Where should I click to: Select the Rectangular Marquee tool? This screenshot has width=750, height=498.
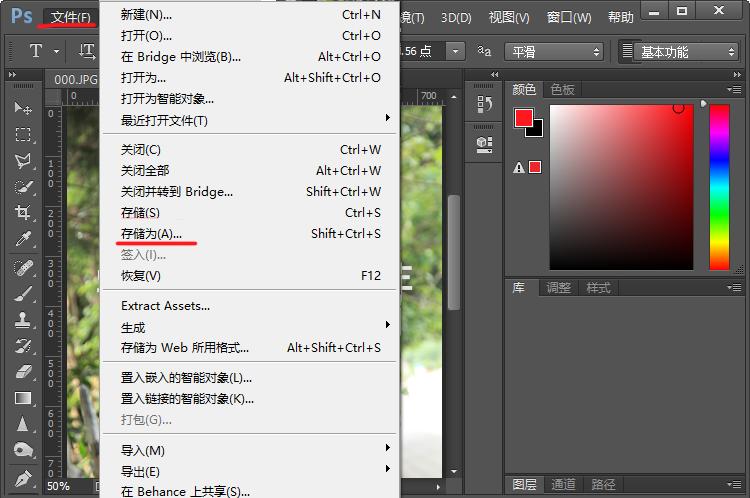22,134
